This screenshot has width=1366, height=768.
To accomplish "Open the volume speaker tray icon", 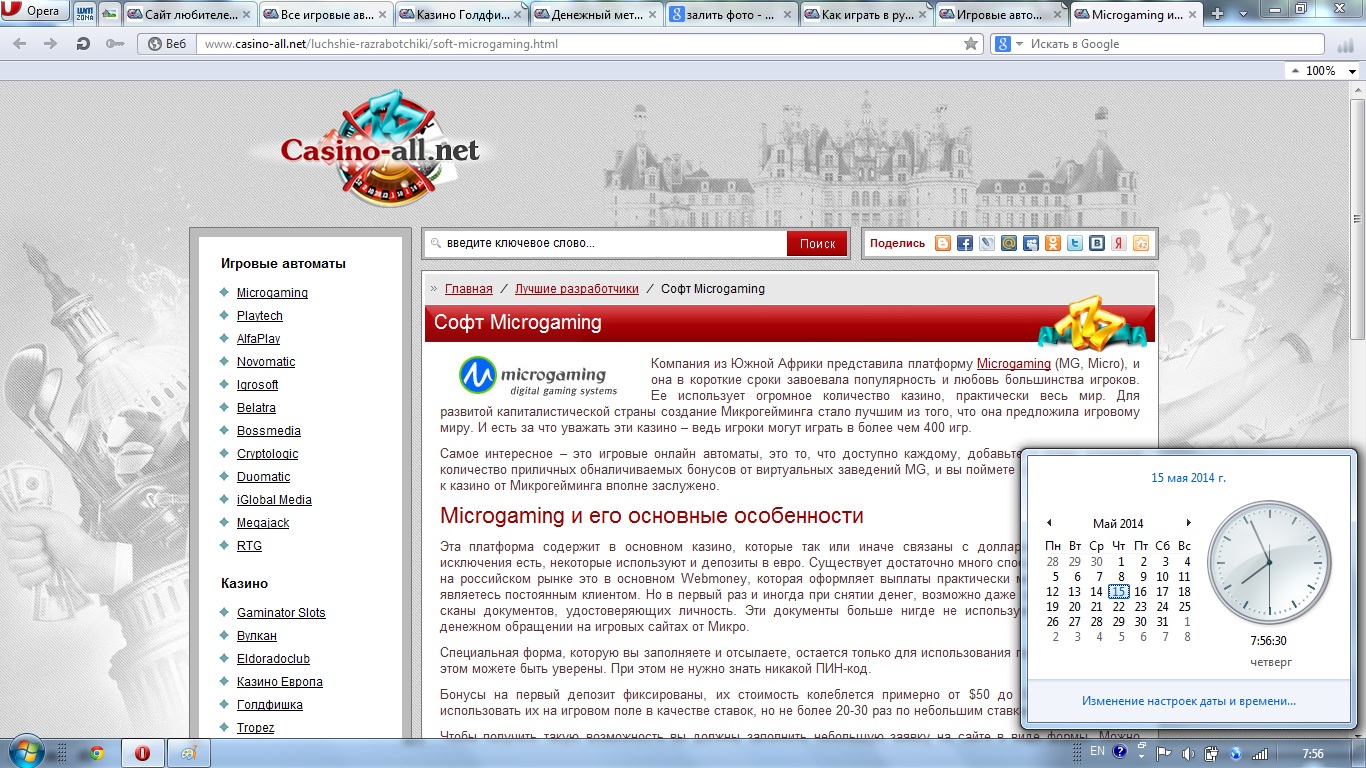I will pyautogui.click(x=1189, y=753).
